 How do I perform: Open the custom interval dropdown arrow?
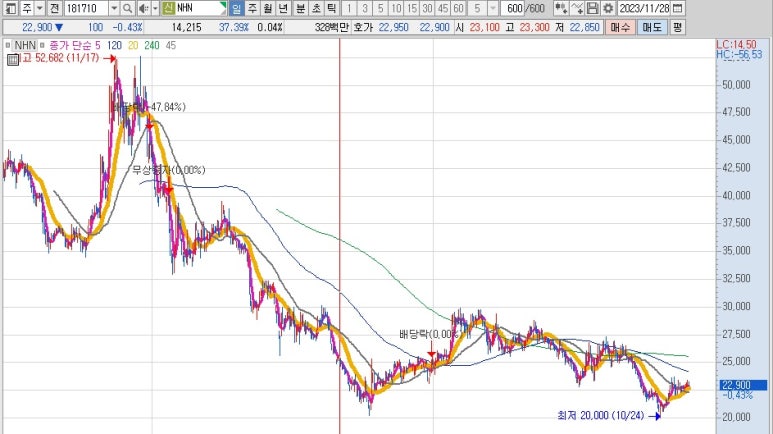pos(492,8)
